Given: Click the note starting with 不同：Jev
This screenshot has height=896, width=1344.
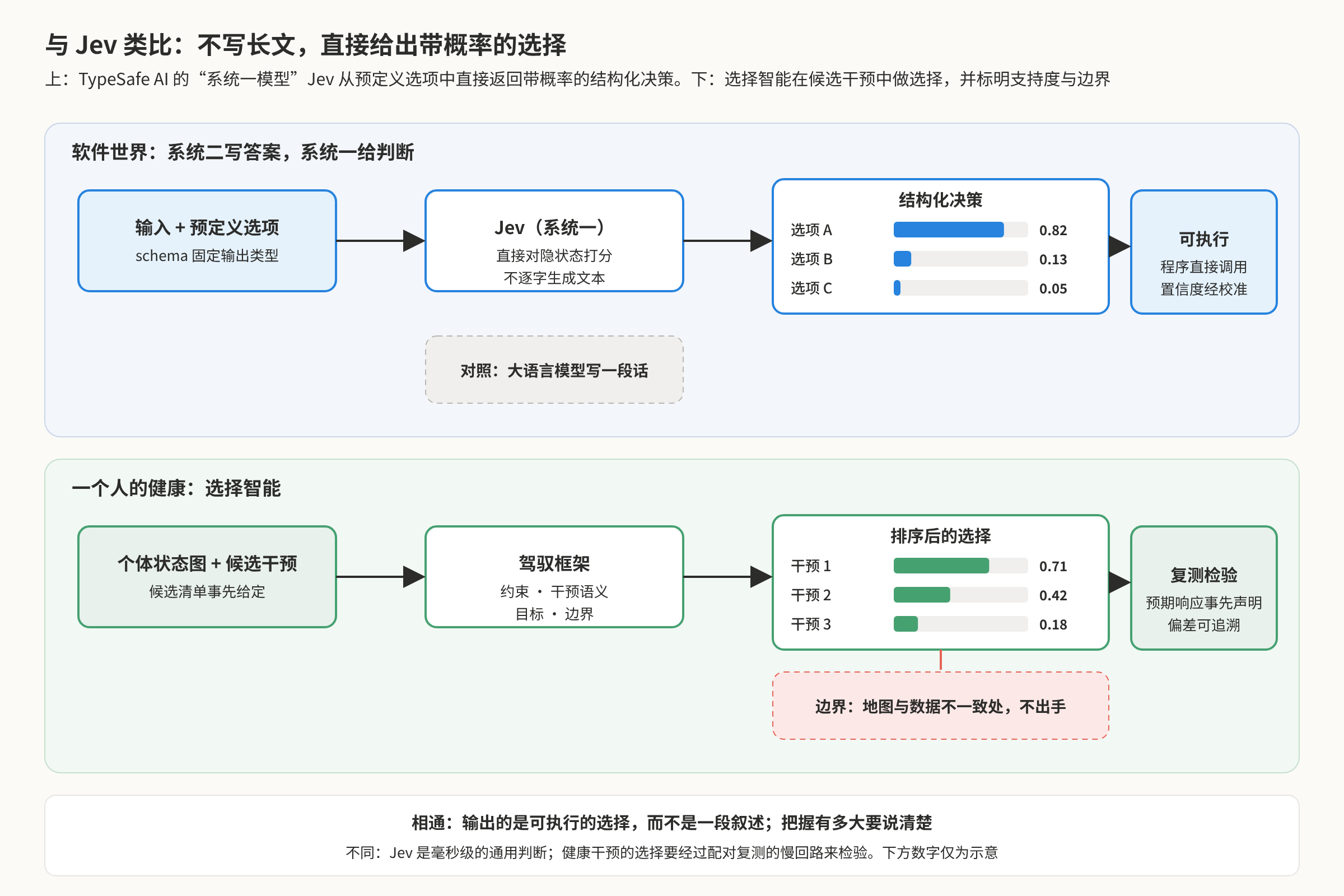Looking at the screenshot, I should point(671,852).
